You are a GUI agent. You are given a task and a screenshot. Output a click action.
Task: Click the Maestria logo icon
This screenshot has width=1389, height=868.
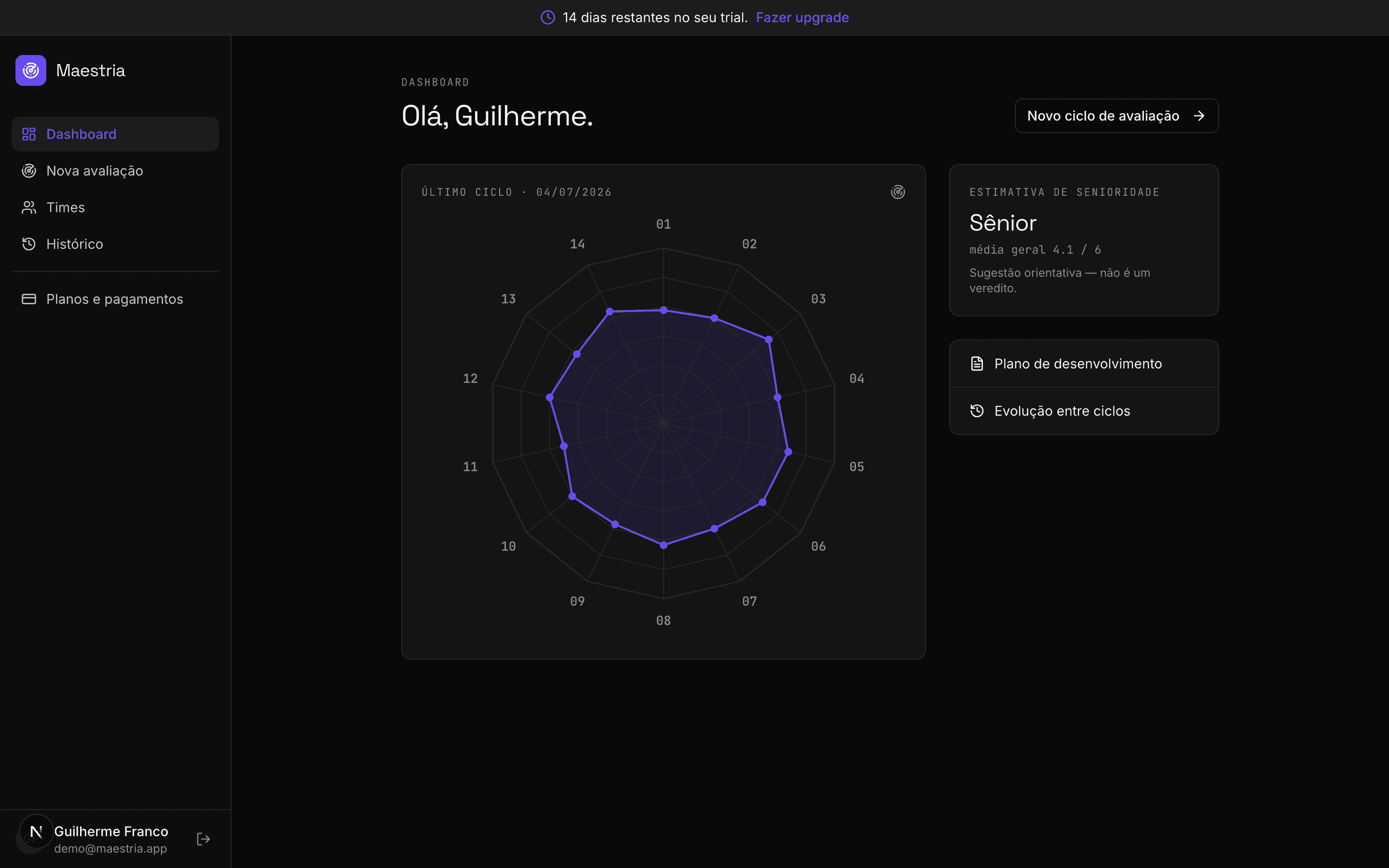31,70
